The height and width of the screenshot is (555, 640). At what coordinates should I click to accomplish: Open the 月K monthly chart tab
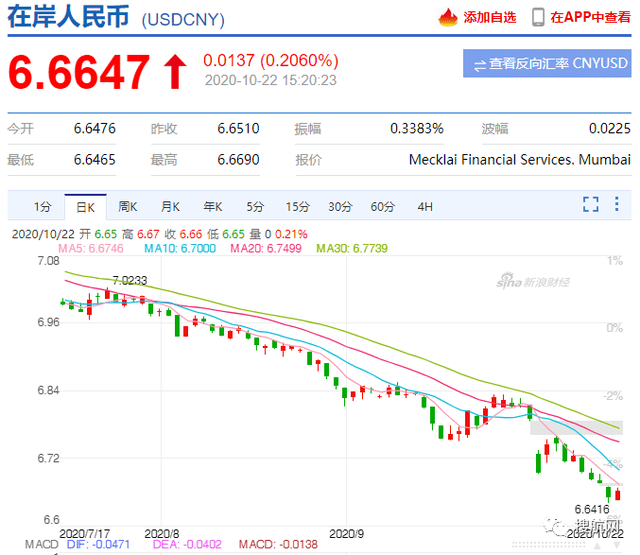169,207
